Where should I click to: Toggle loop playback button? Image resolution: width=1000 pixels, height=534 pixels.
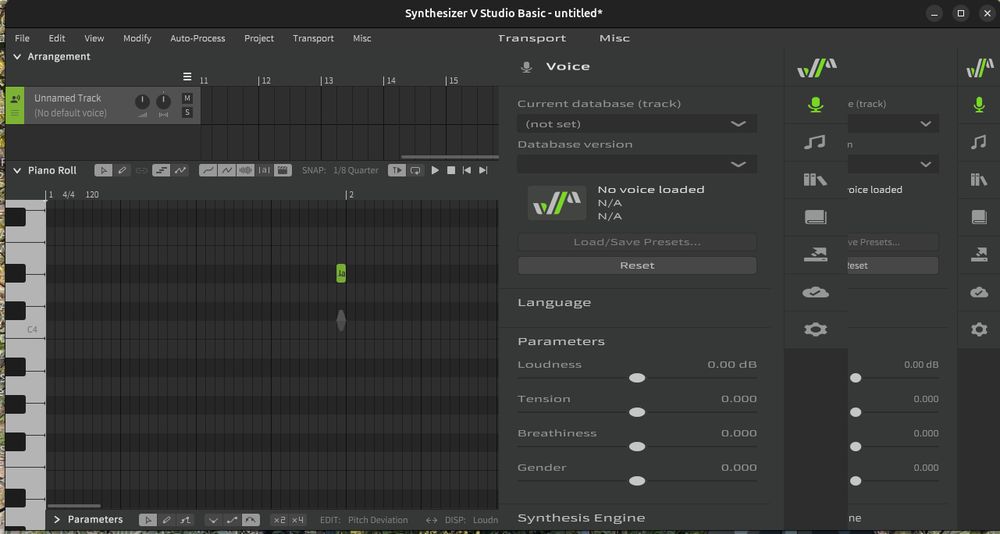pos(415,170)
